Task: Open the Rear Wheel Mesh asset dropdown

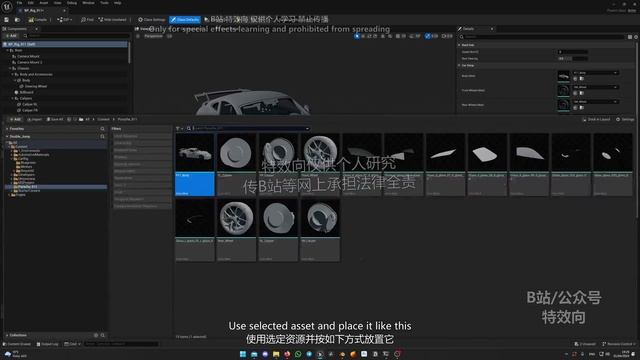Action: tap(596, 101)
